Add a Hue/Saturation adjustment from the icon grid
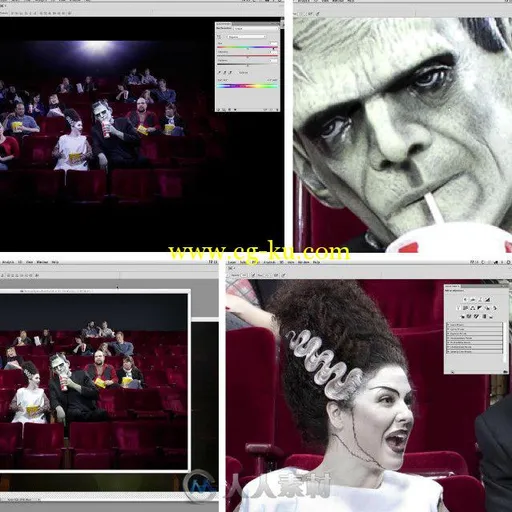This screenshot has height=512, width=512. (465, 308)
